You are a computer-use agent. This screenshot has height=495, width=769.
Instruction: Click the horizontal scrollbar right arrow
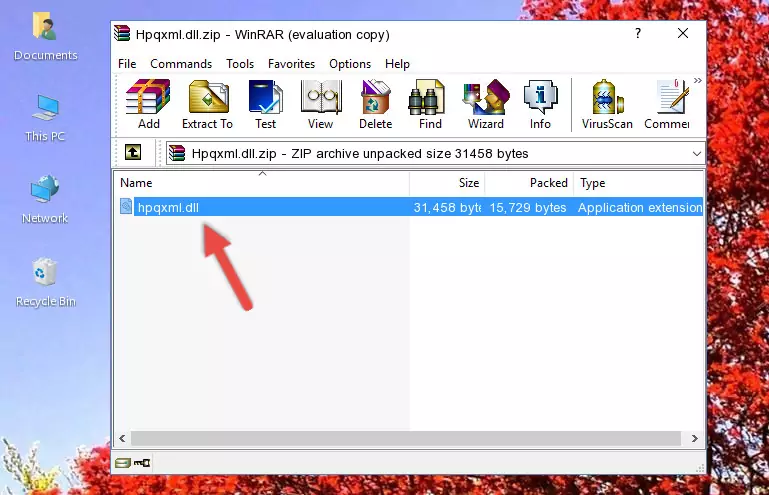click(x=694, y=438)
